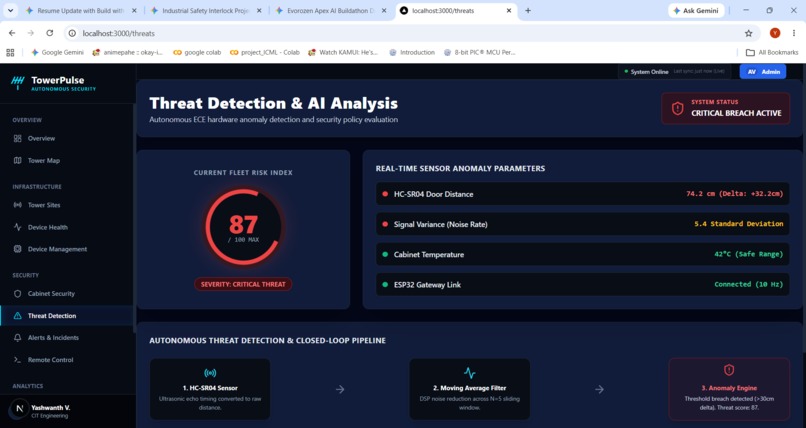The width and height of the screenshot is (806, 428).
Task: Click the TowerPulse logo icon
Action: click(17, 82)
